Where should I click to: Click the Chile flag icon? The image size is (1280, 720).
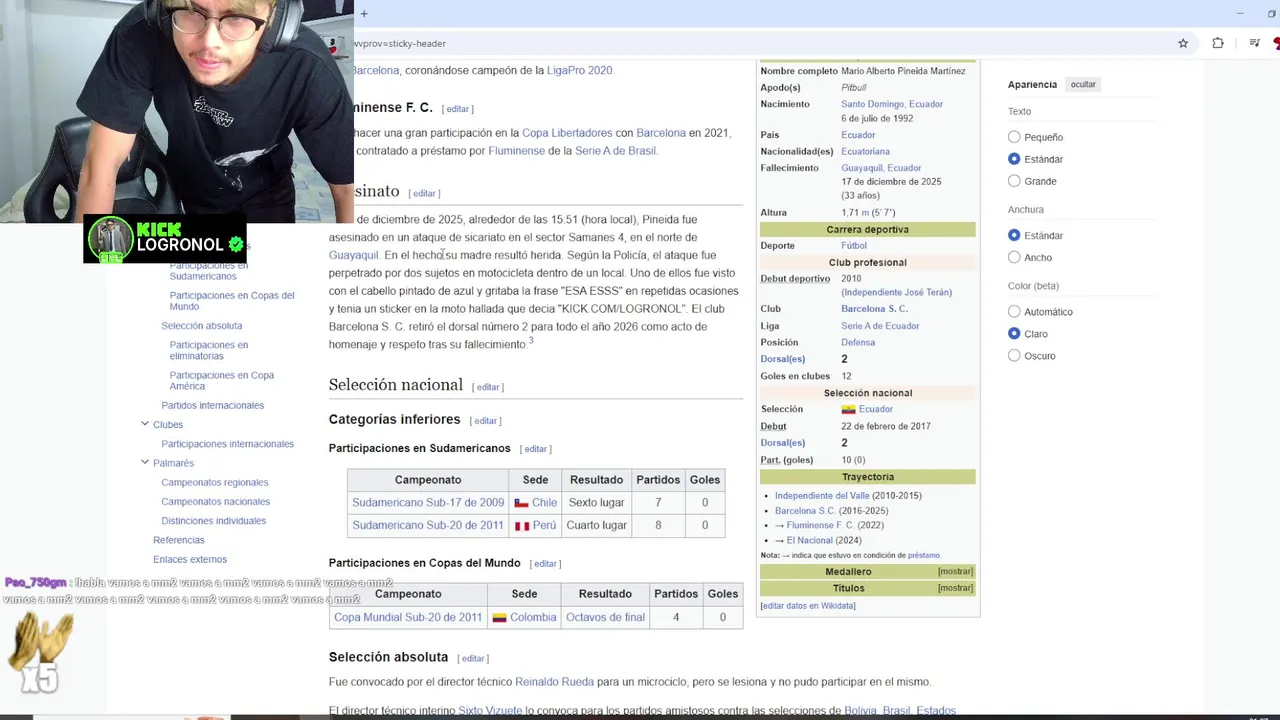(x=521, y=503)
